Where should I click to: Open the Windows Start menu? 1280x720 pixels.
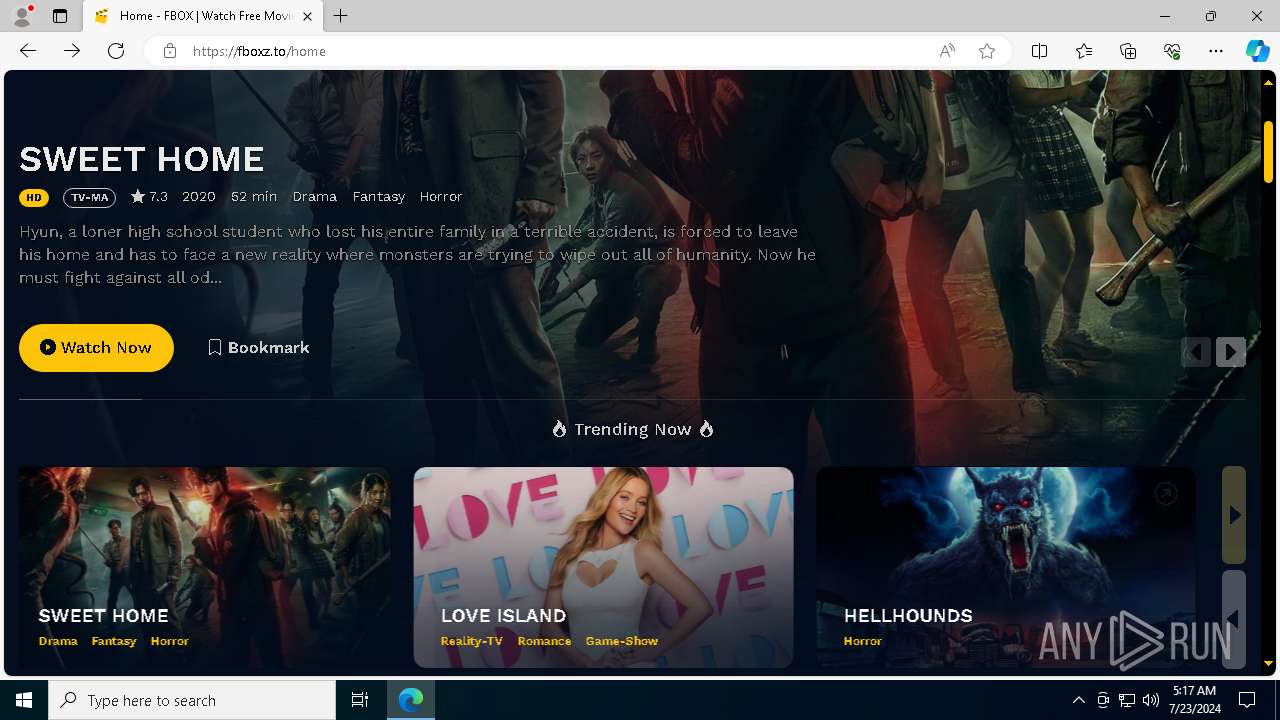pos(24,700)
